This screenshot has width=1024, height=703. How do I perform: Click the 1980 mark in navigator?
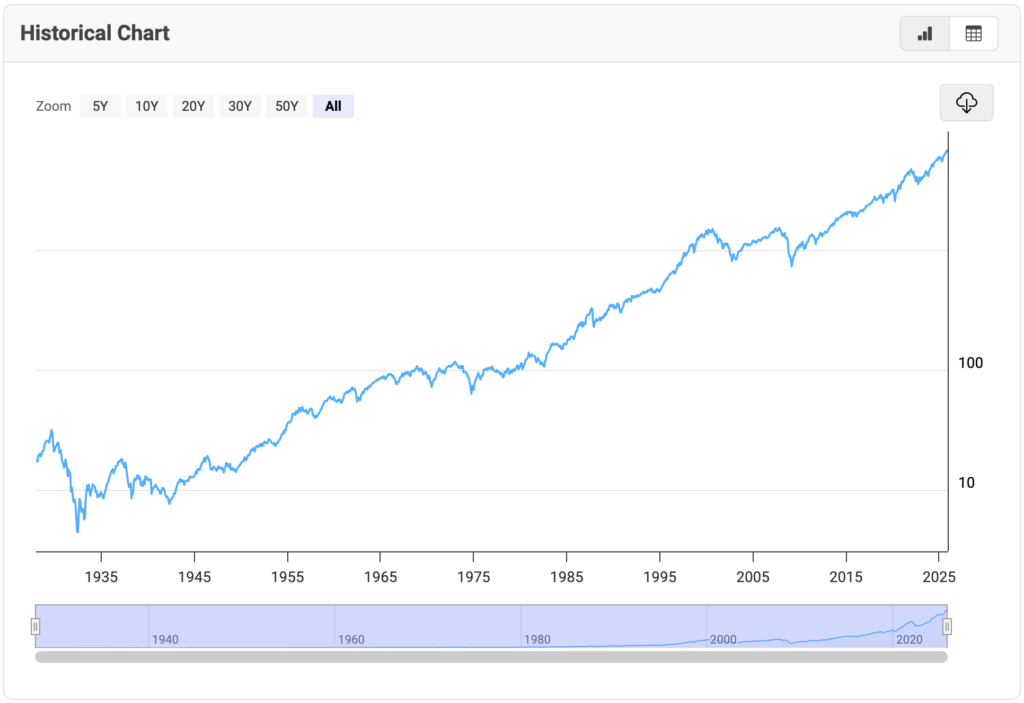pos(537,639)
